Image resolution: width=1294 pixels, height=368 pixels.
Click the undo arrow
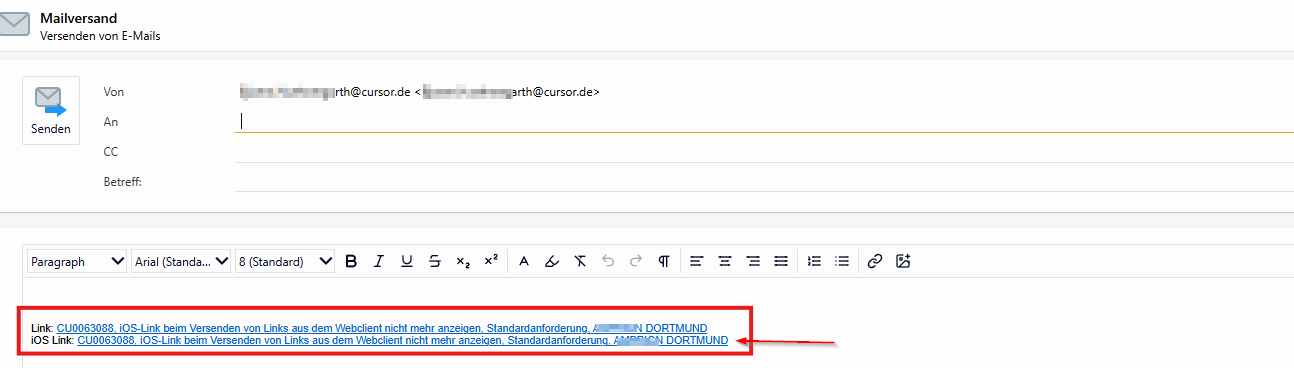click(608, 261)
